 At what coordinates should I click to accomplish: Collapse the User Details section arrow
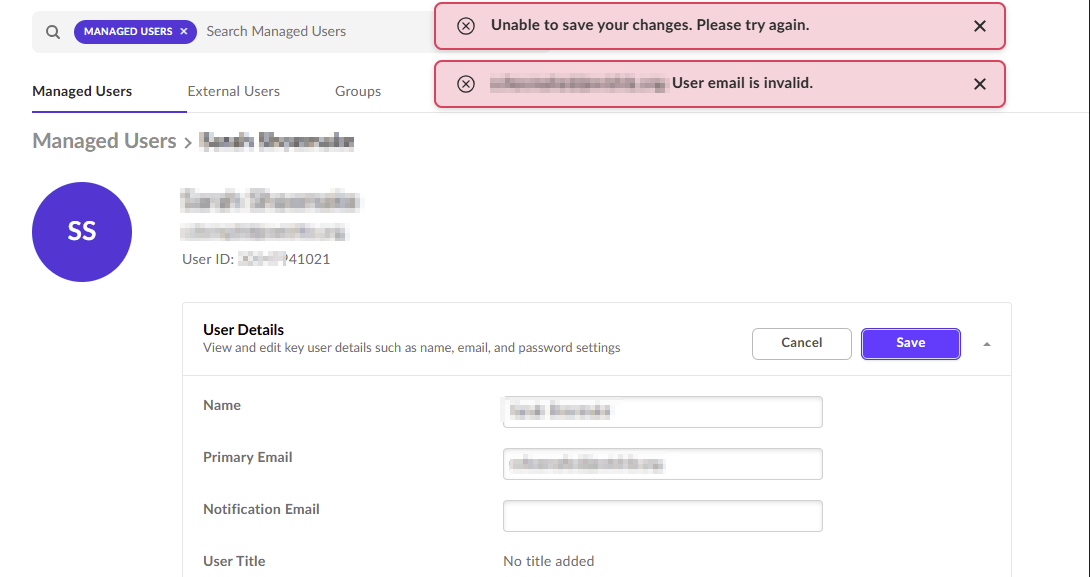click(986, 344)
